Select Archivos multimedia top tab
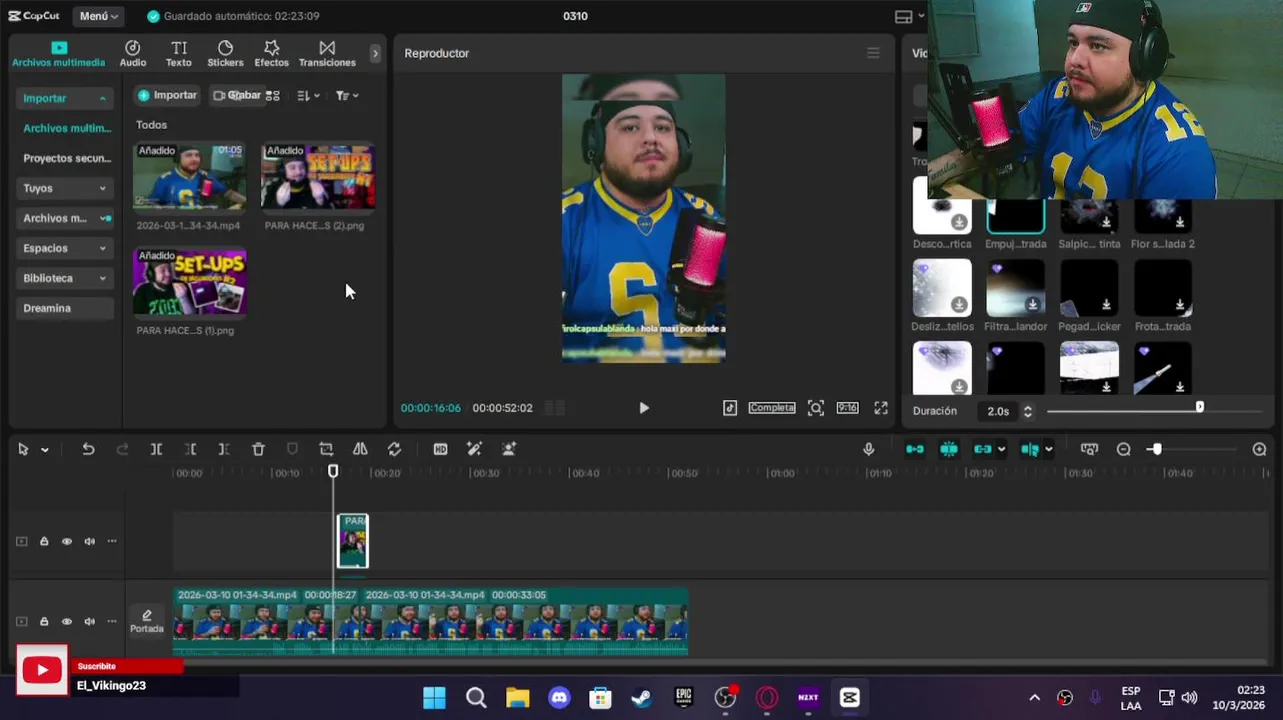This screenshot has height=720, width=1283. click(58, 54)
